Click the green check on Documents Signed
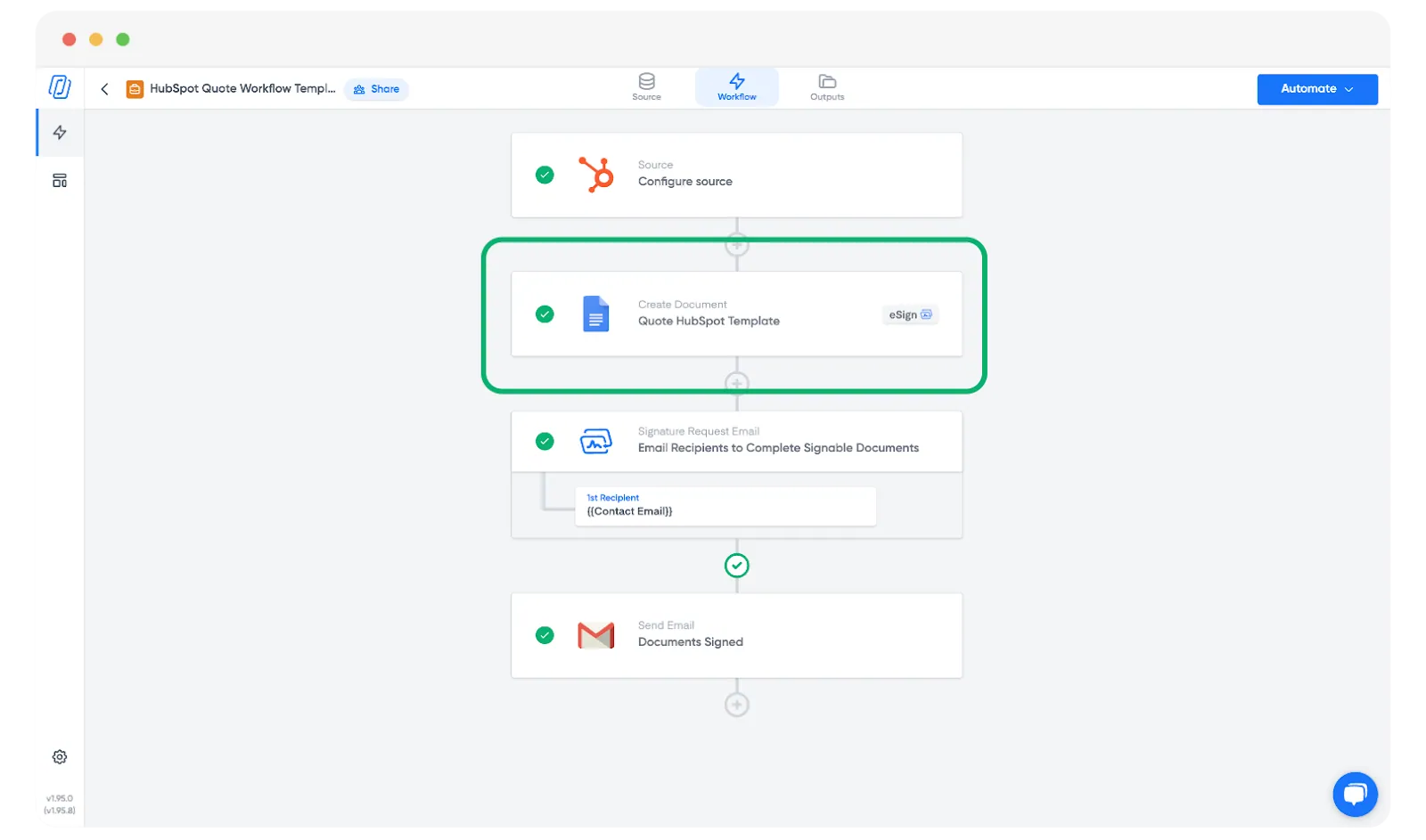Image resolution: width=1426 pixels, height=840 pixels. coord(545,635)
